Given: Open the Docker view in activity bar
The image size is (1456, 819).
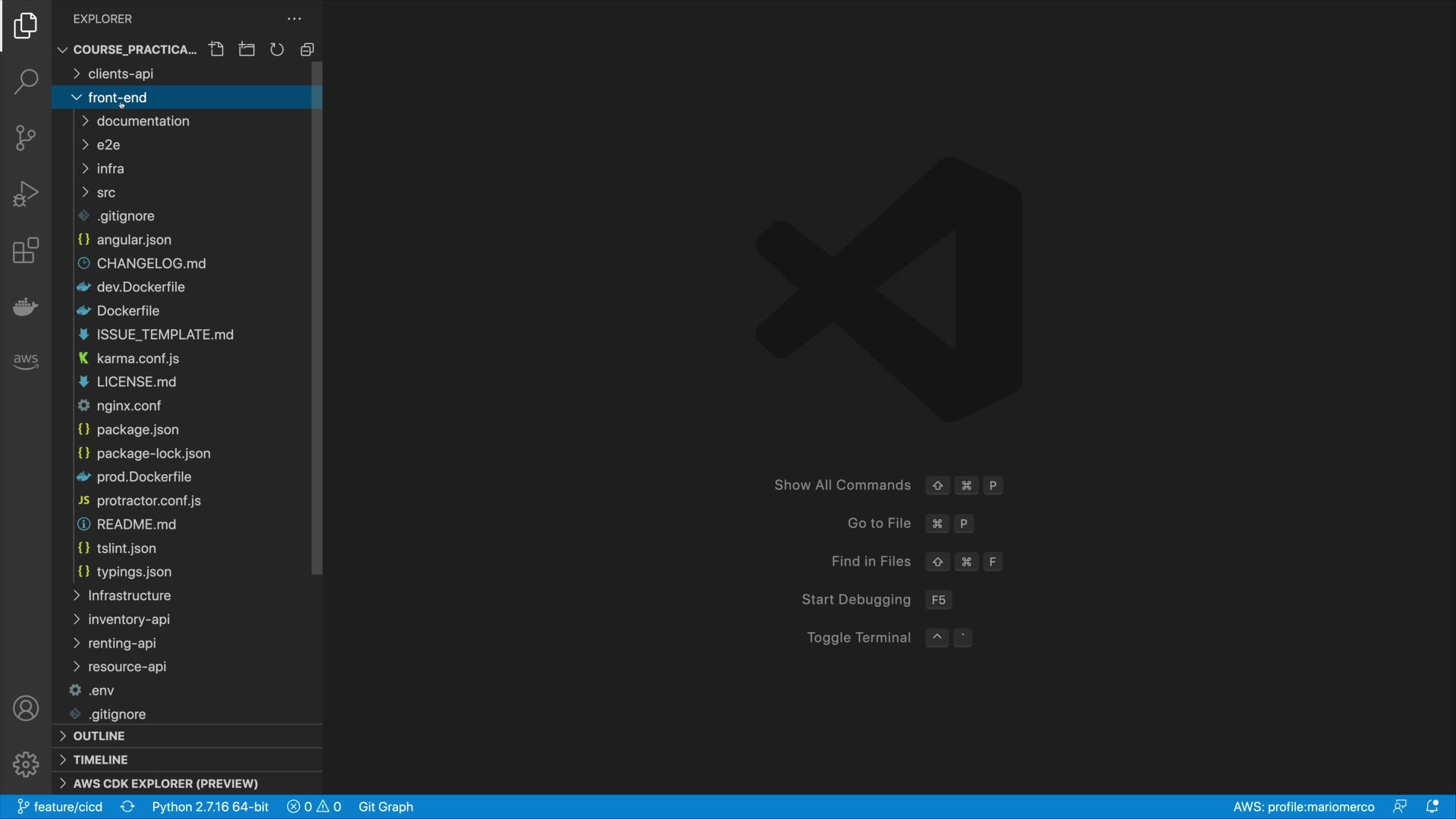Looking at the screenshot, I should (26, 307).
